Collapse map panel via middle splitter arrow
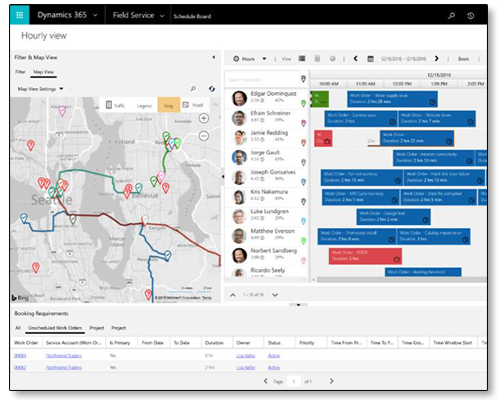The image size is (500, 400). 223,176
